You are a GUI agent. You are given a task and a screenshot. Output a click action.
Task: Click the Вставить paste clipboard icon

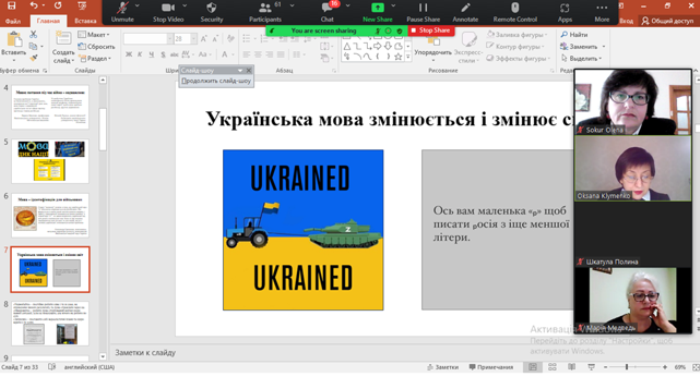(x=14, y=40)
